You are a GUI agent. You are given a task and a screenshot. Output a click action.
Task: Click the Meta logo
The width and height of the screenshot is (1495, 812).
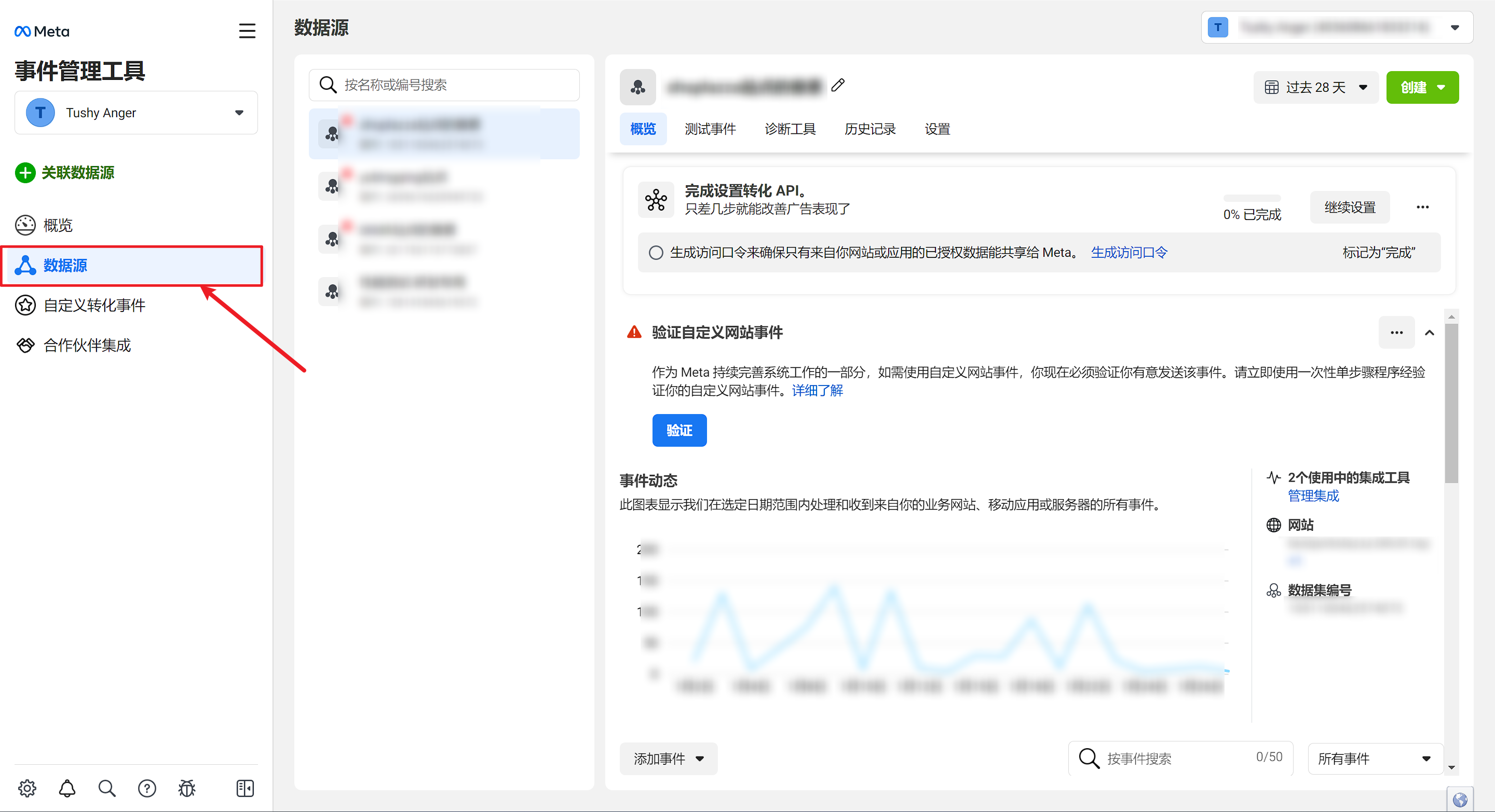pyautogui.click(x=42, y=31)
